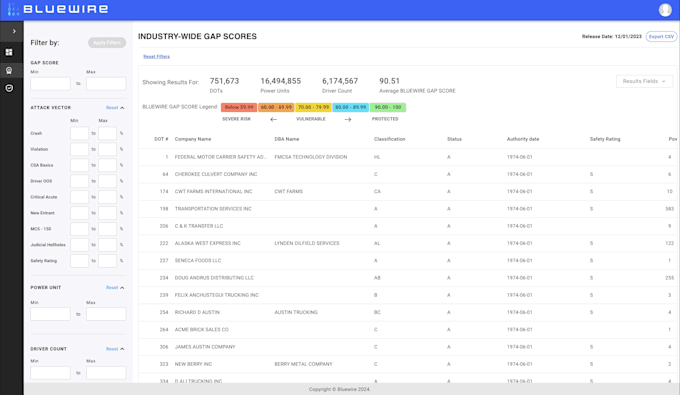
Task: Click the Lynden Oilfield Services DBA name
Action: point(307,243)
